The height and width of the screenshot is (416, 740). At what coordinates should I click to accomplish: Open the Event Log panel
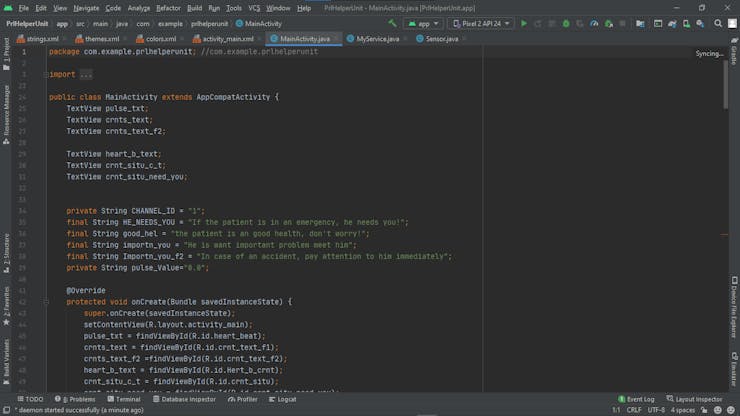pos(636,399)
